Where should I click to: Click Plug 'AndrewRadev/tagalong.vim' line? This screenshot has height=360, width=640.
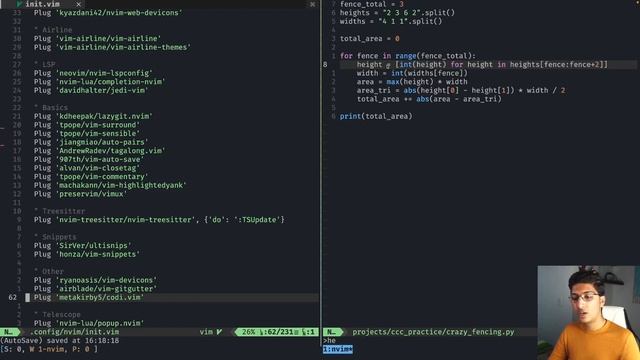[x=99, y=151]
